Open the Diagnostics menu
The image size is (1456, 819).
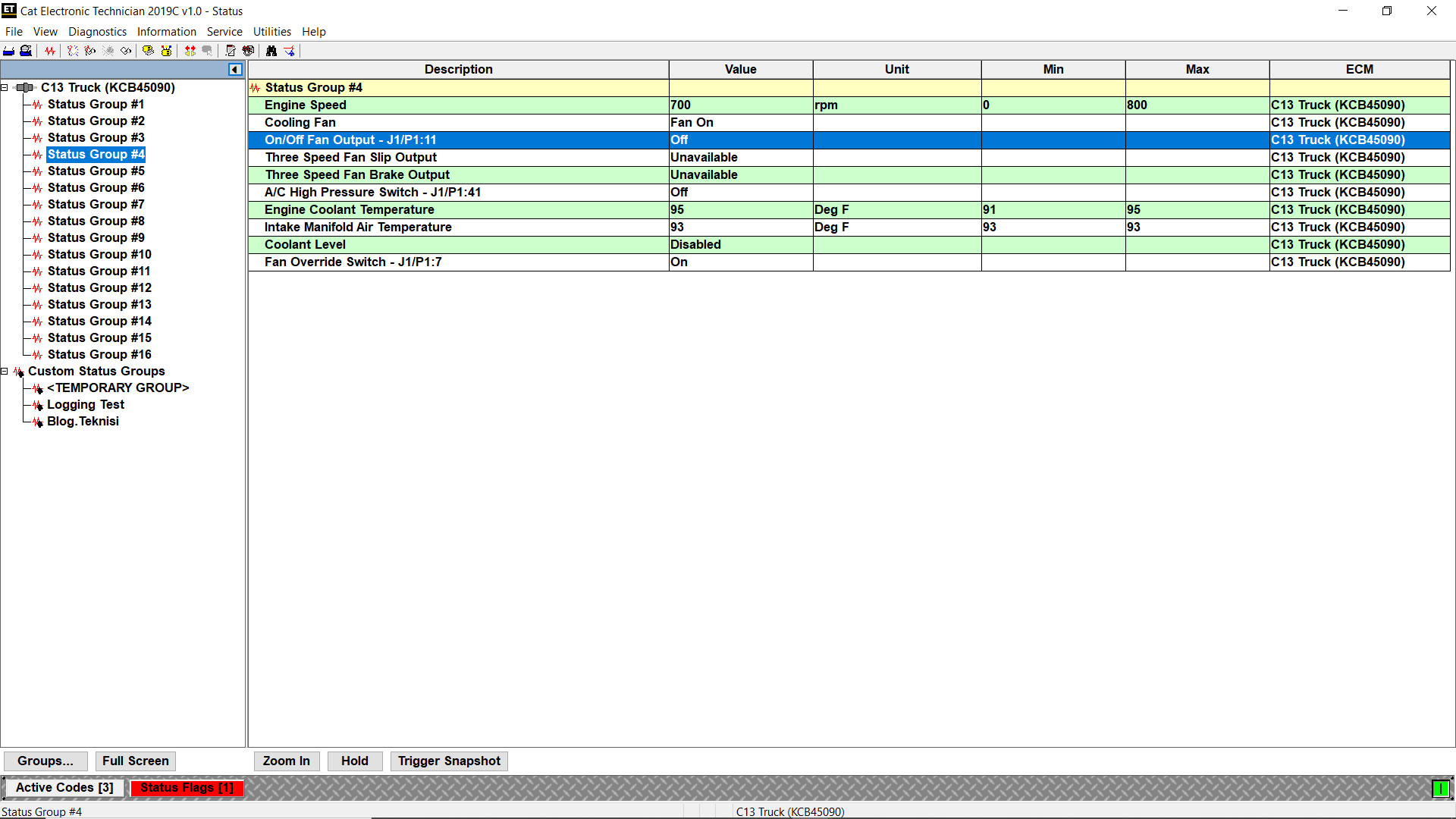click(97, 32)
